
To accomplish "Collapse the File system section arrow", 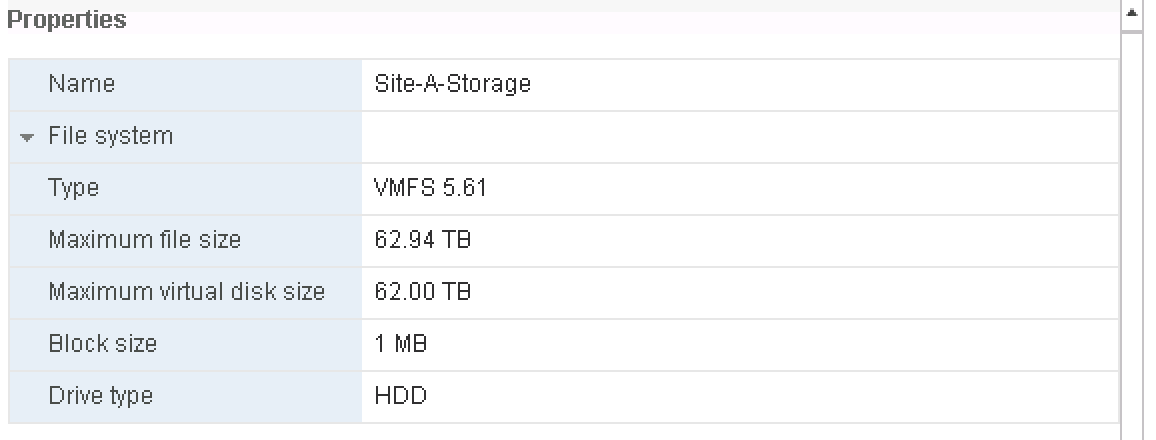I will (x=27, y=137).
